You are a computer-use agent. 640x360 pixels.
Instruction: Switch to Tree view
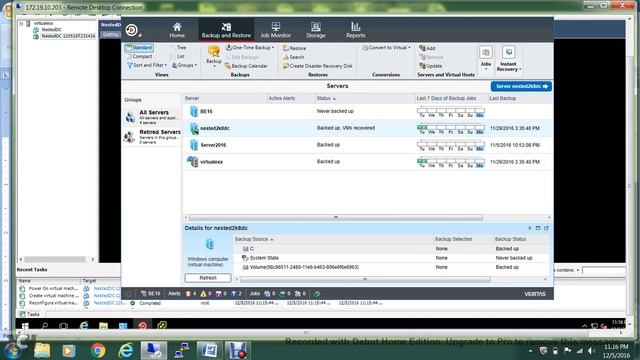click(179, 48)
